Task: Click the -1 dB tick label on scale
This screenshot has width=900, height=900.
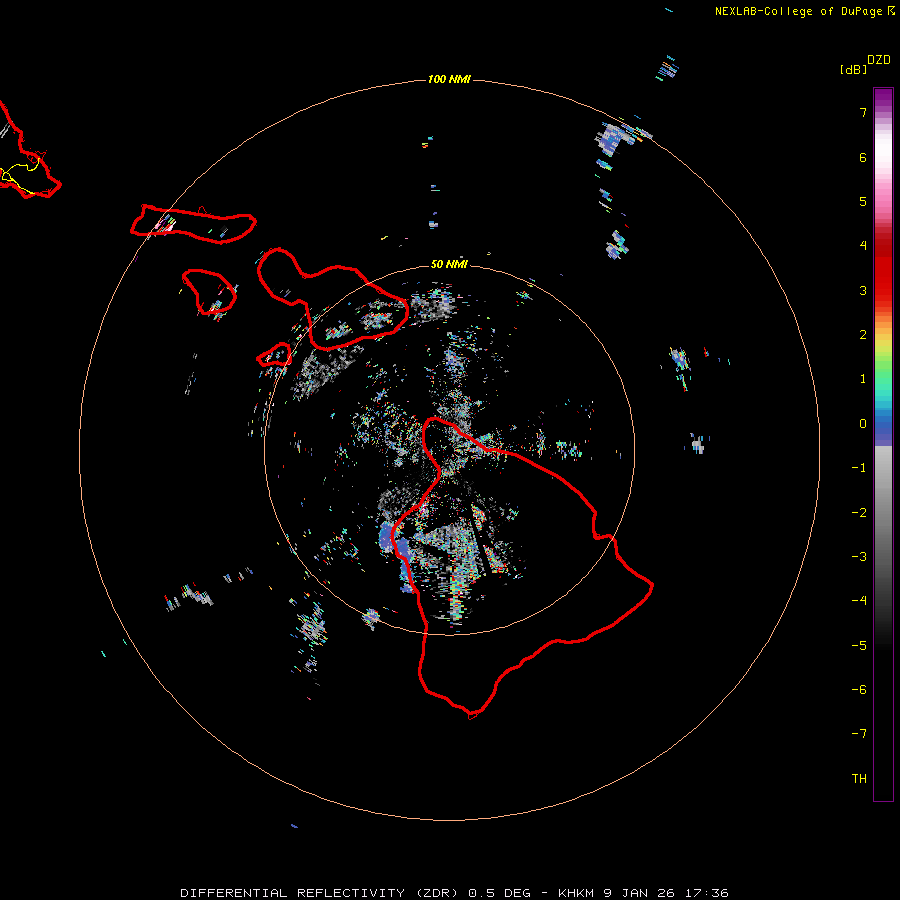Action: [859, 468]
